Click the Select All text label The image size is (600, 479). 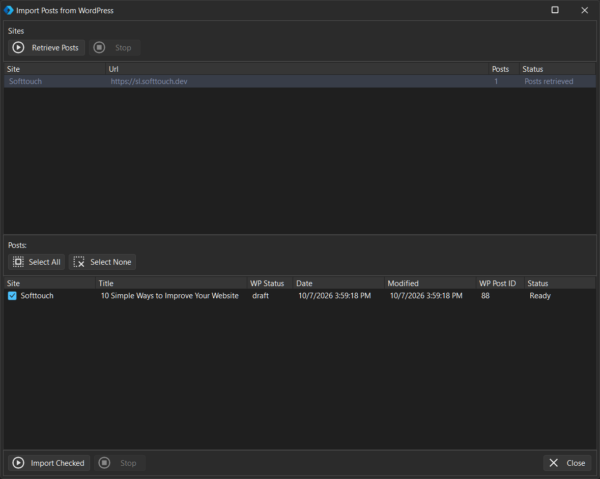click(x=44, y=262)
